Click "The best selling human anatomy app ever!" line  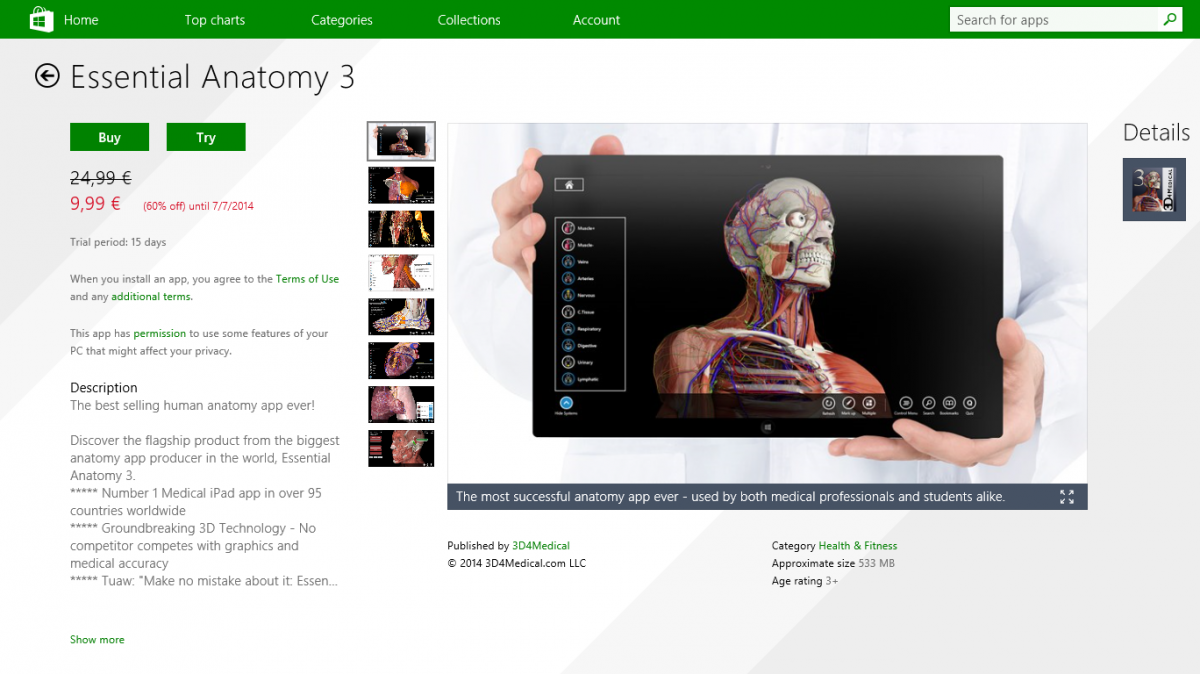click(x=193, y=406)
